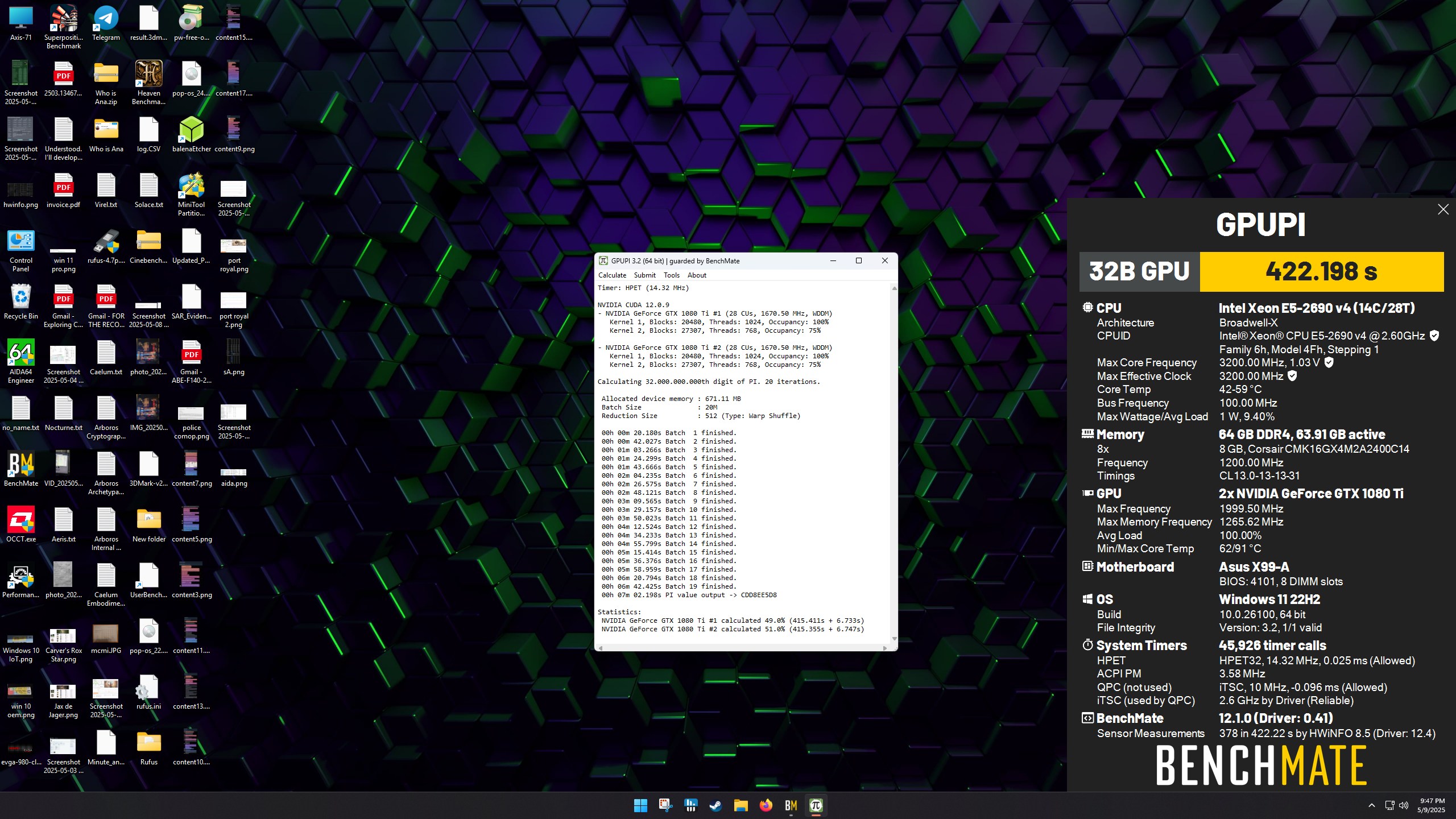1456x819 pixels.
Task: Select the rufus.ini file icon
Action: click(148, 692)
